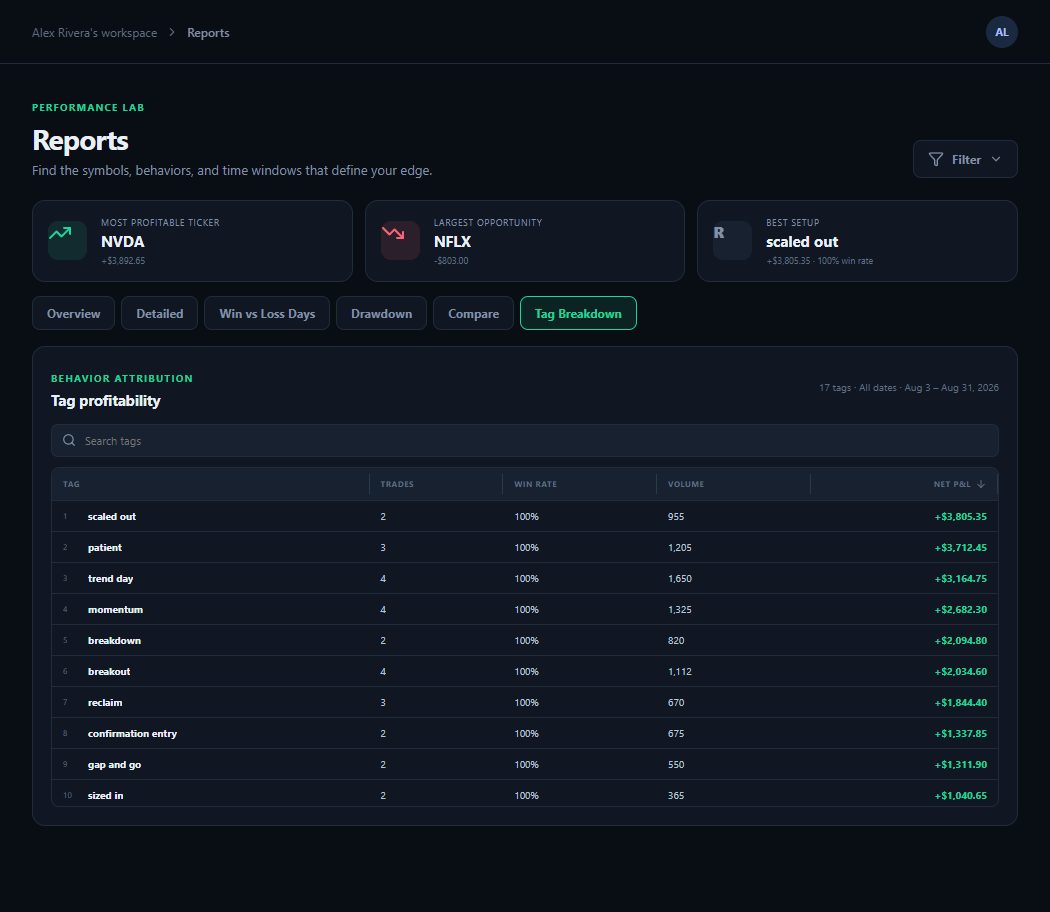The image size is (1050, 912).
Task: Select the 'reclaim' tag row
Action: pyautogui.click(x=525, y=702)
